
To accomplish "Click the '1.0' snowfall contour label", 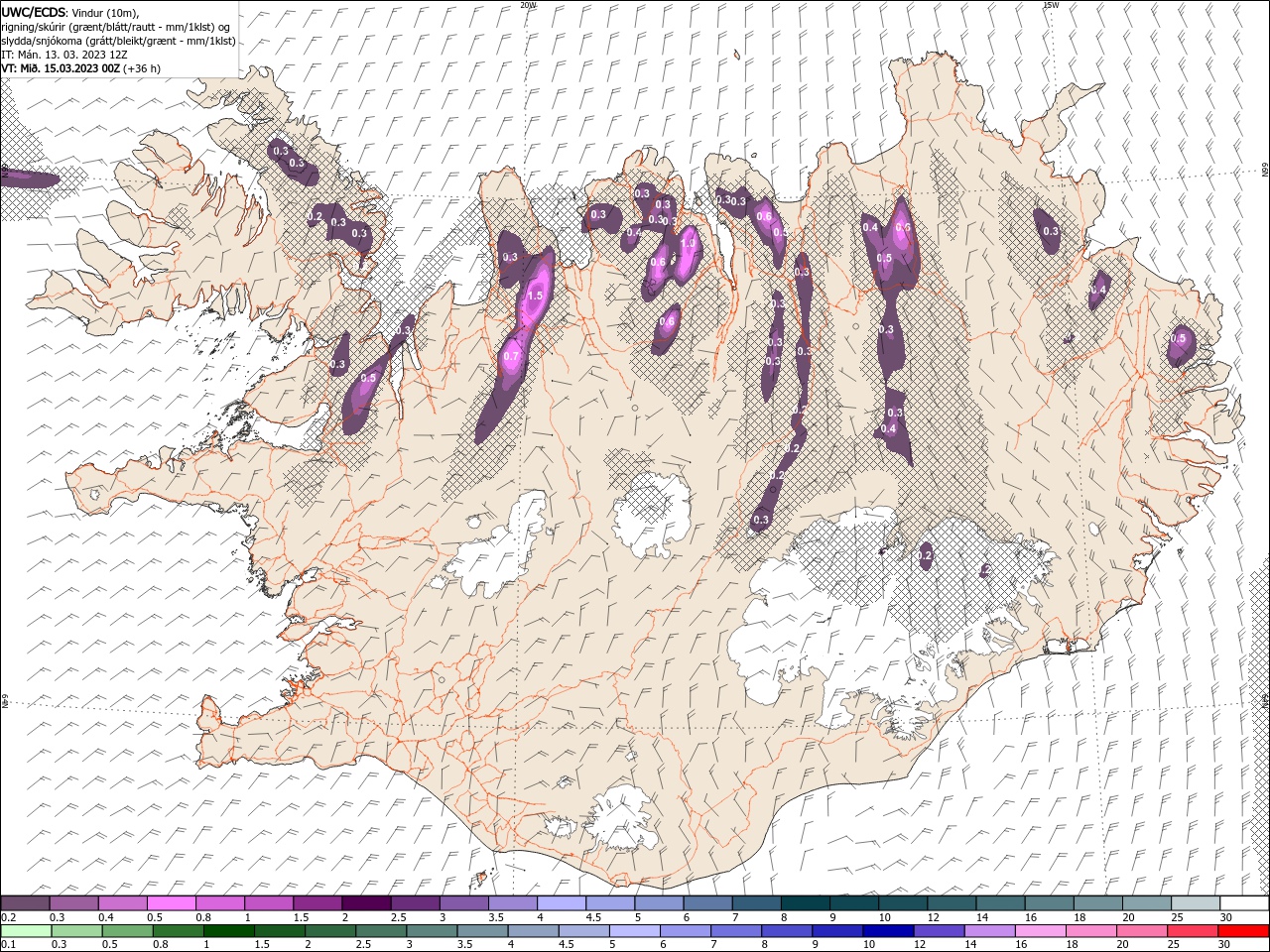I will point(687,243).
